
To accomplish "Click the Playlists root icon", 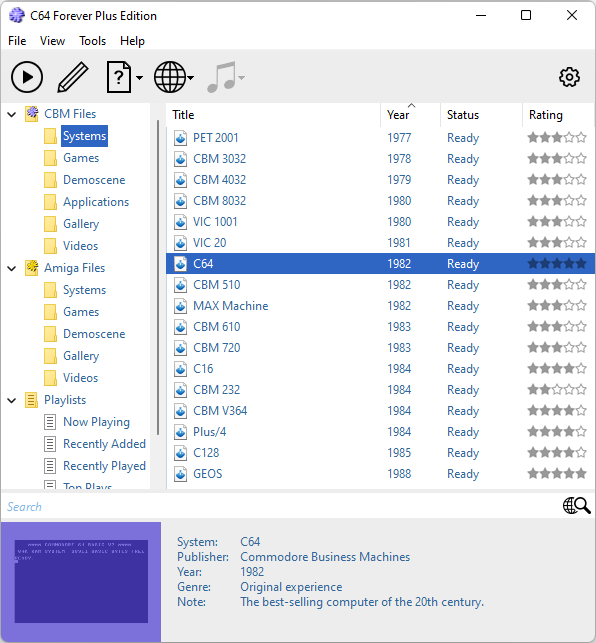I will tap(32, 400).
